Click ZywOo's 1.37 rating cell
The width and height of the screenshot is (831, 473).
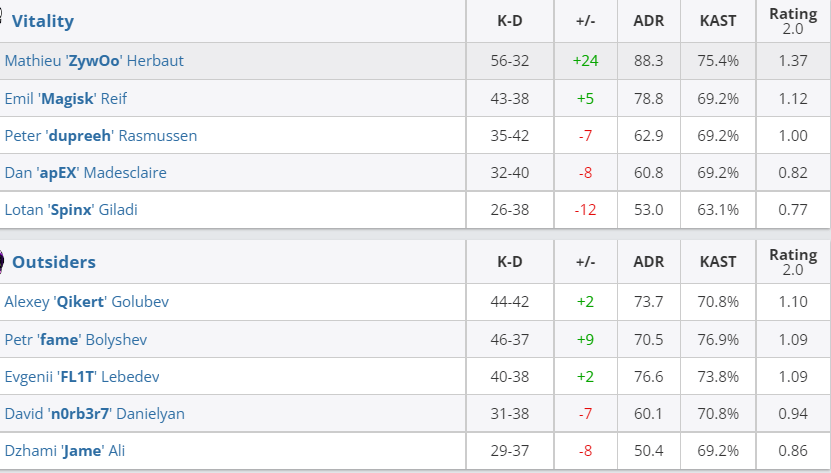pos(793,61)
